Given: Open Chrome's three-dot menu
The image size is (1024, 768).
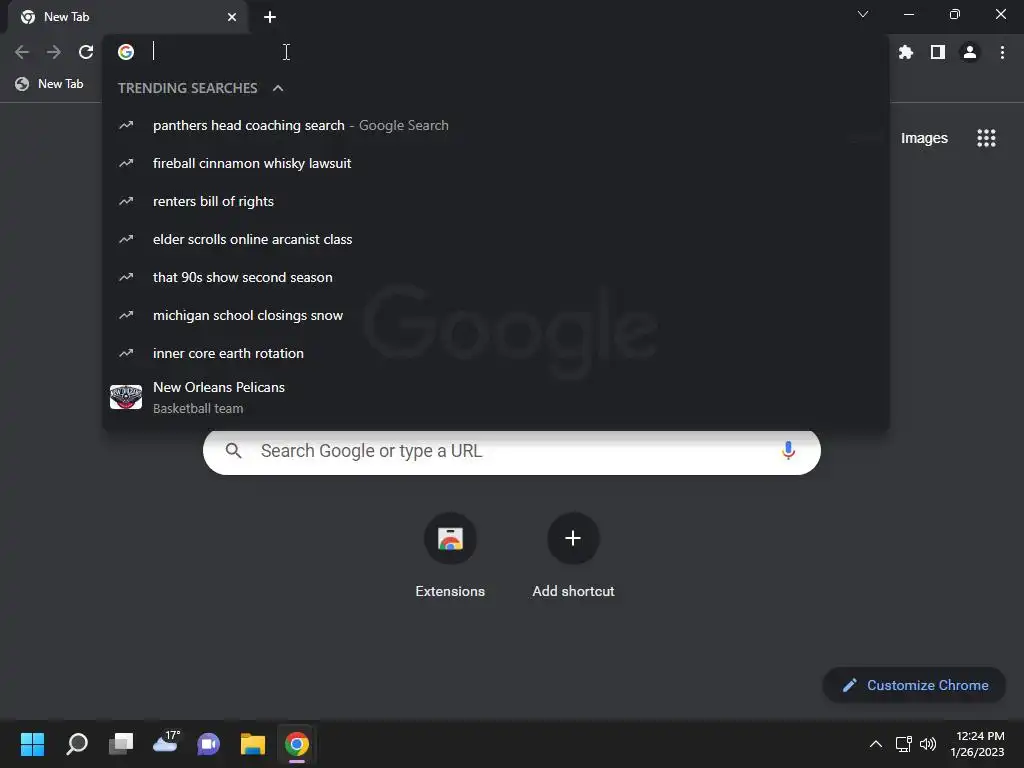Looking at the screenshot, I should 1002,52.
